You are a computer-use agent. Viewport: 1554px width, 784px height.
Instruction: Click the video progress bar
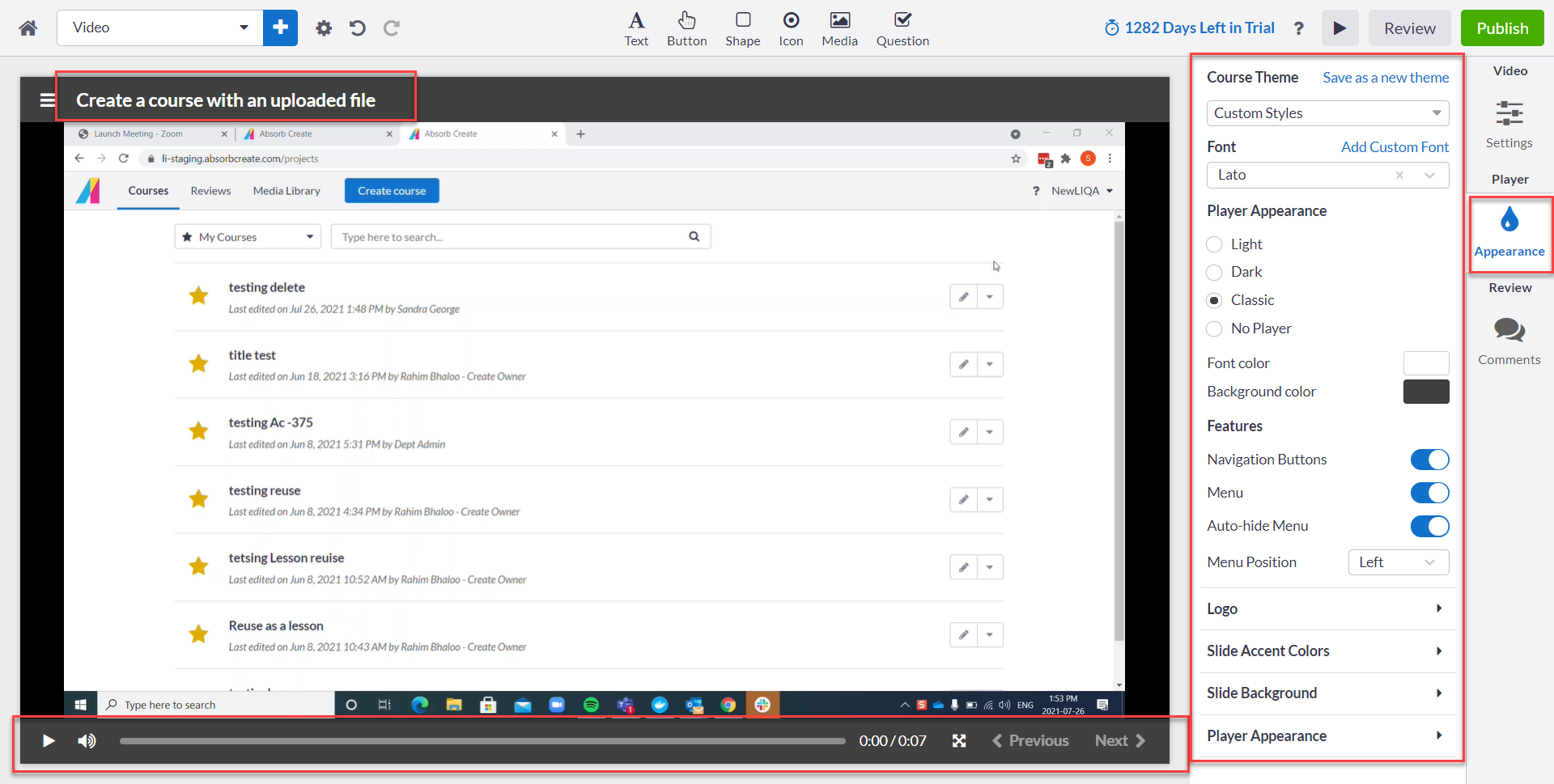coord(482,741)
